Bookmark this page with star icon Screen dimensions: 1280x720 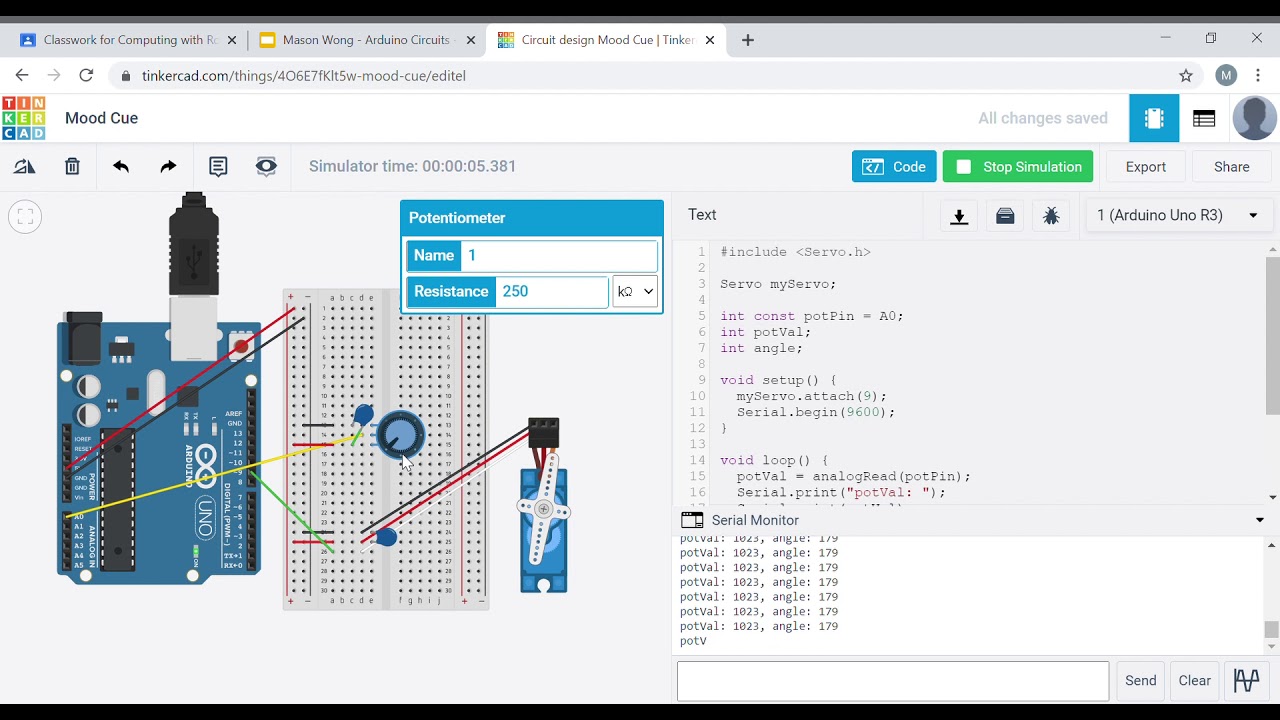[x=1186, y=76]
